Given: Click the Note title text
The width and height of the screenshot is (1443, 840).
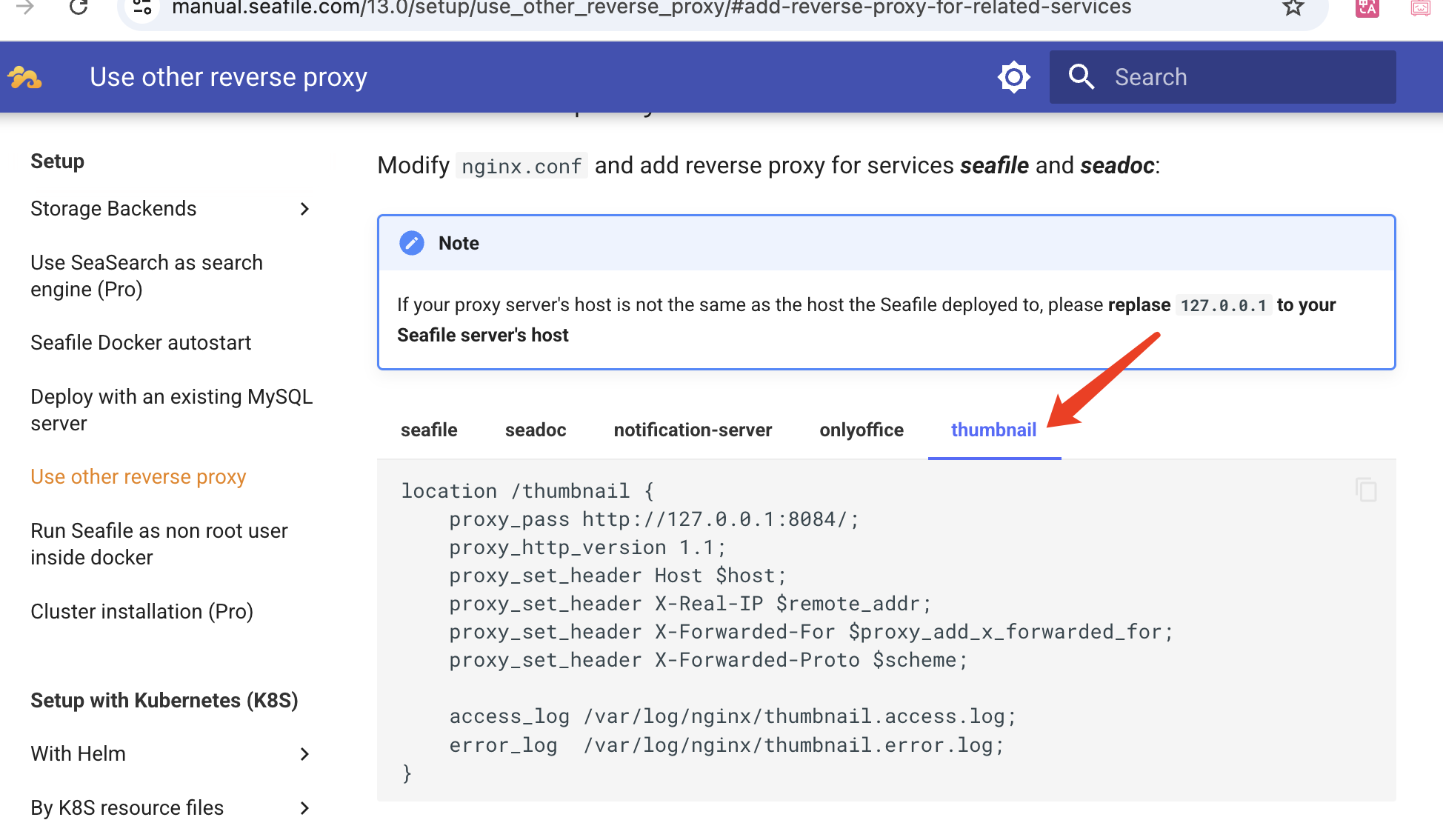Looking at the screenshot, I should pyautogui.click(x=459, y=243).
